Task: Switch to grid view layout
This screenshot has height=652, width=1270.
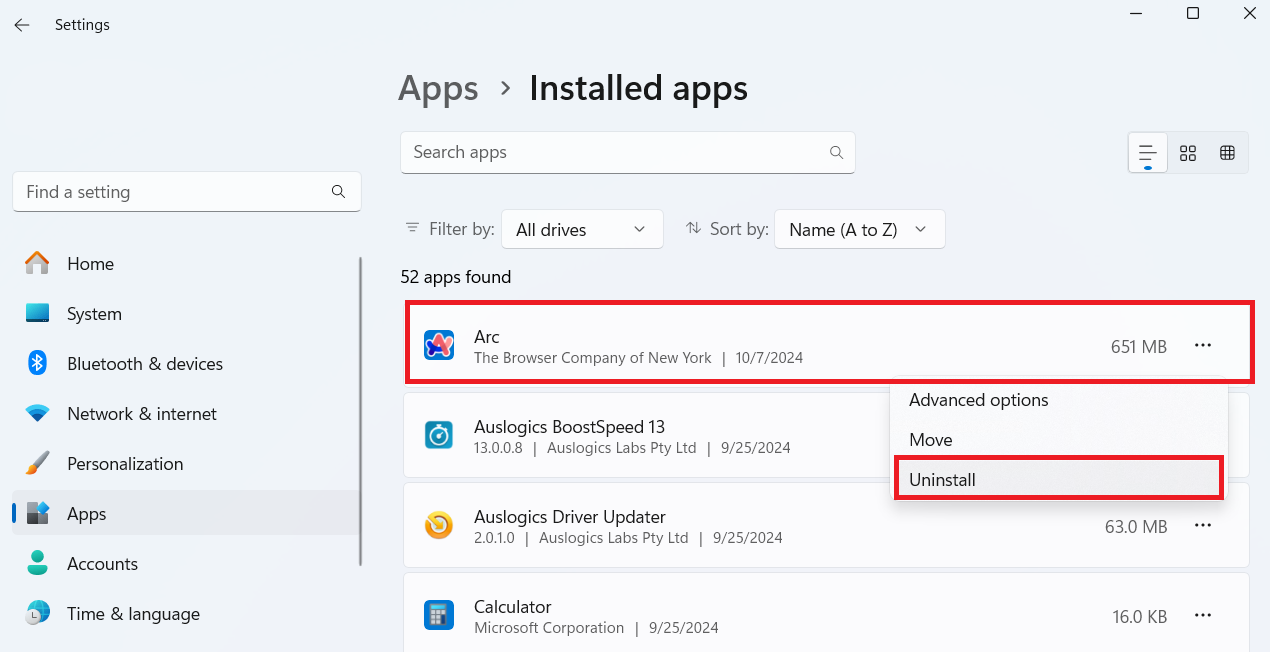Action: pyautogui.click(x=1188, y=153)
